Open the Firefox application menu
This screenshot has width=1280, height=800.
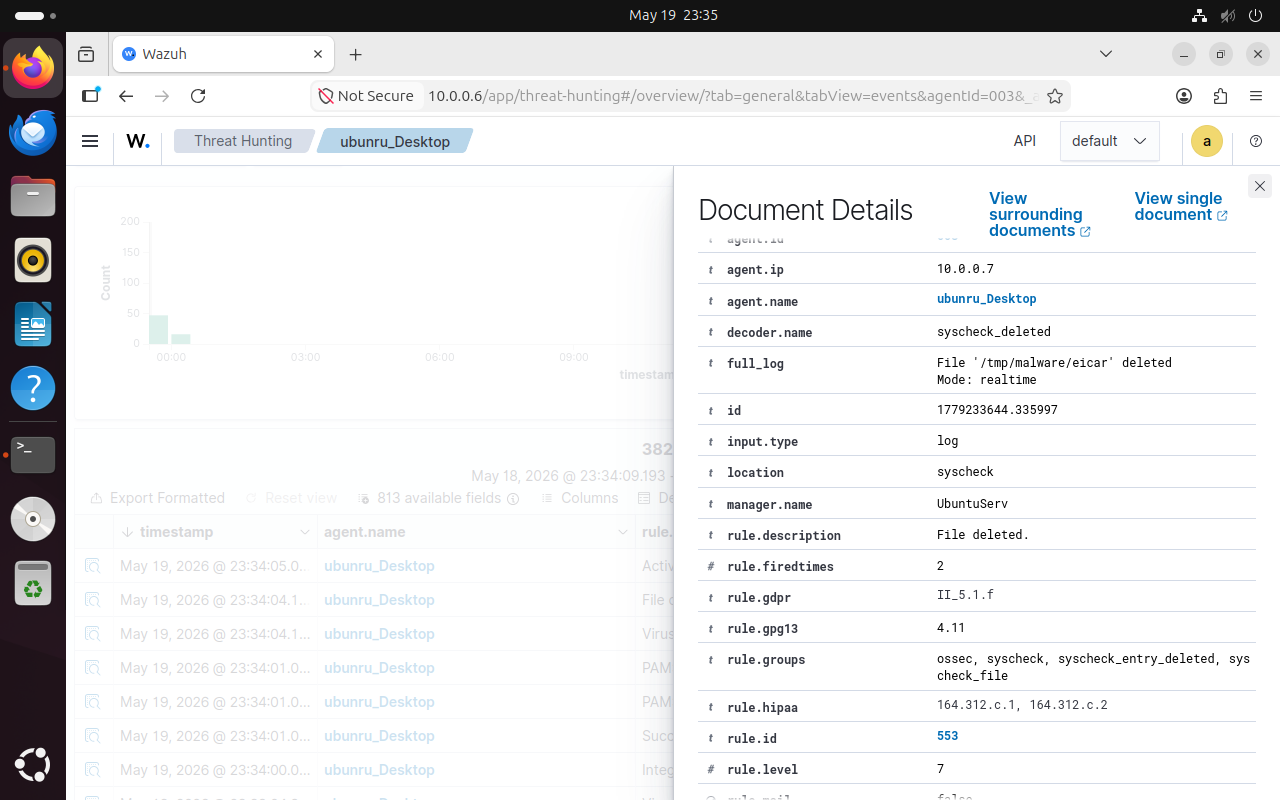[1256, 96]
